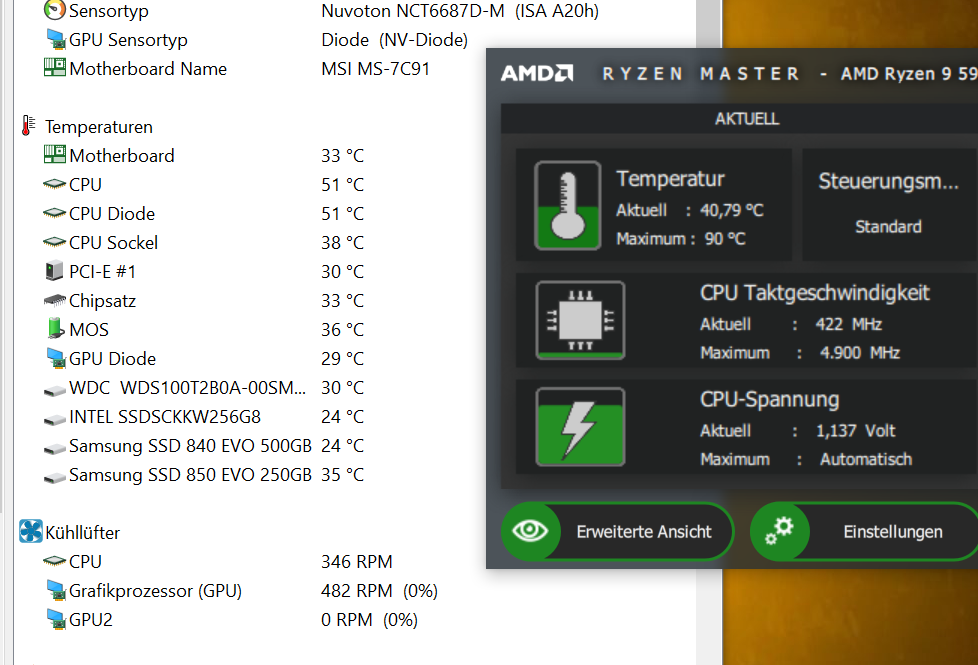978x665 pixels.
Task: Click the Motherboard temperature row icon
Action: [55, 154]
